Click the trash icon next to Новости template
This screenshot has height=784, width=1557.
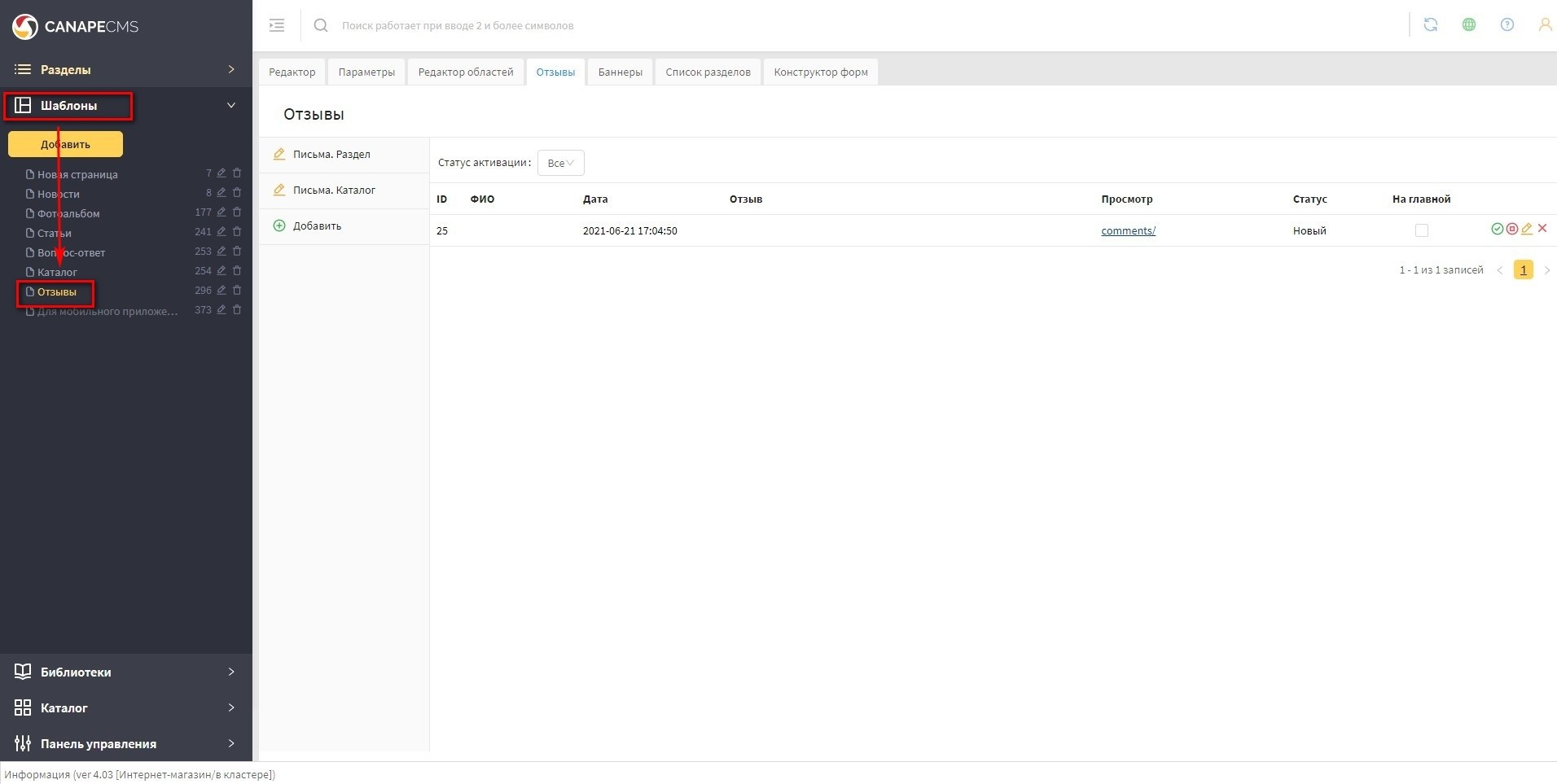coord(237,193)
